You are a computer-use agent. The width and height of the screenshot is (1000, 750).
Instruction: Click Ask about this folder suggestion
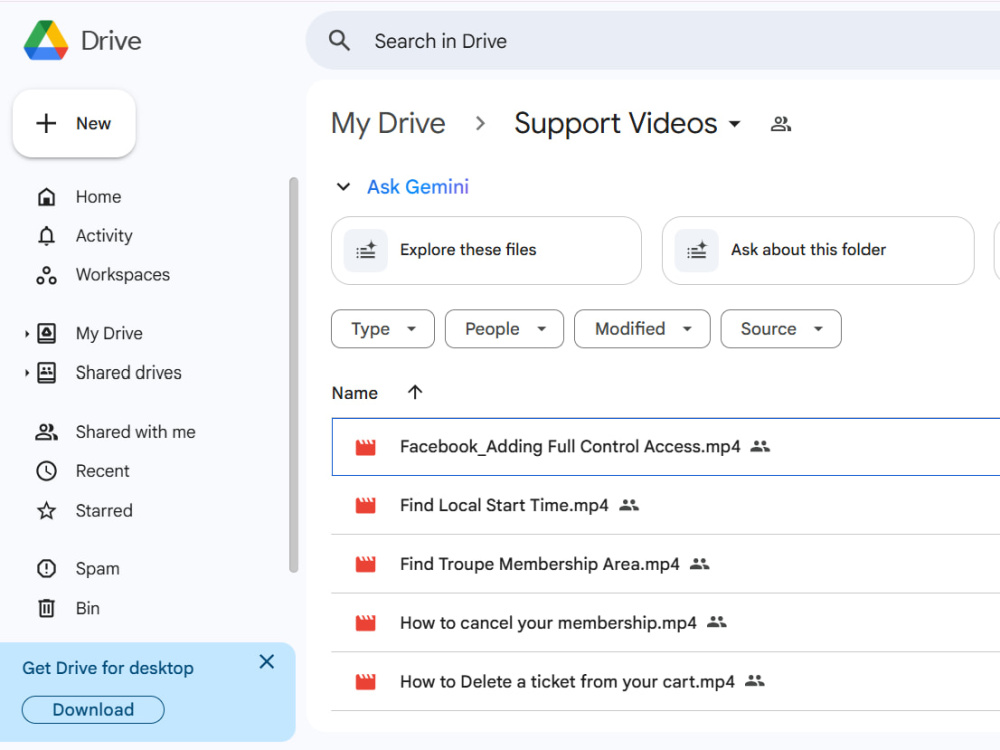click(818, 250)
